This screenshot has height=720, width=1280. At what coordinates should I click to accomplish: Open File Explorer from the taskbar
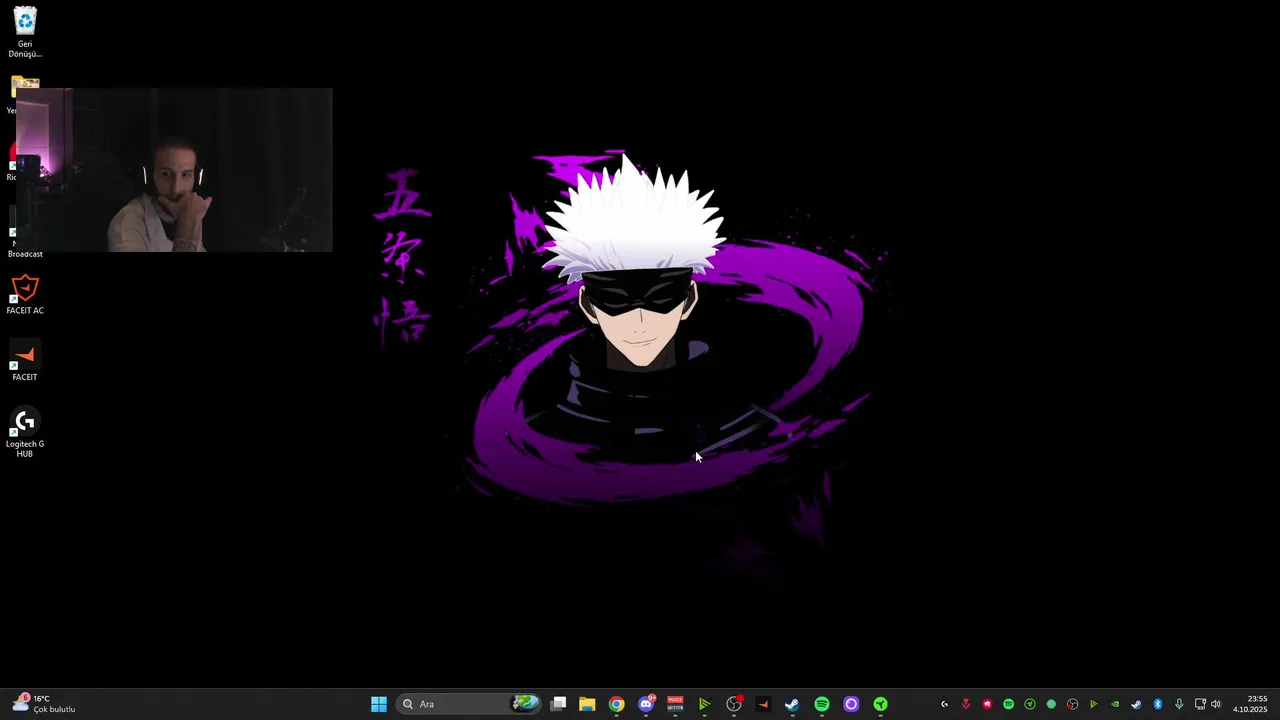(x=587, y=704)
